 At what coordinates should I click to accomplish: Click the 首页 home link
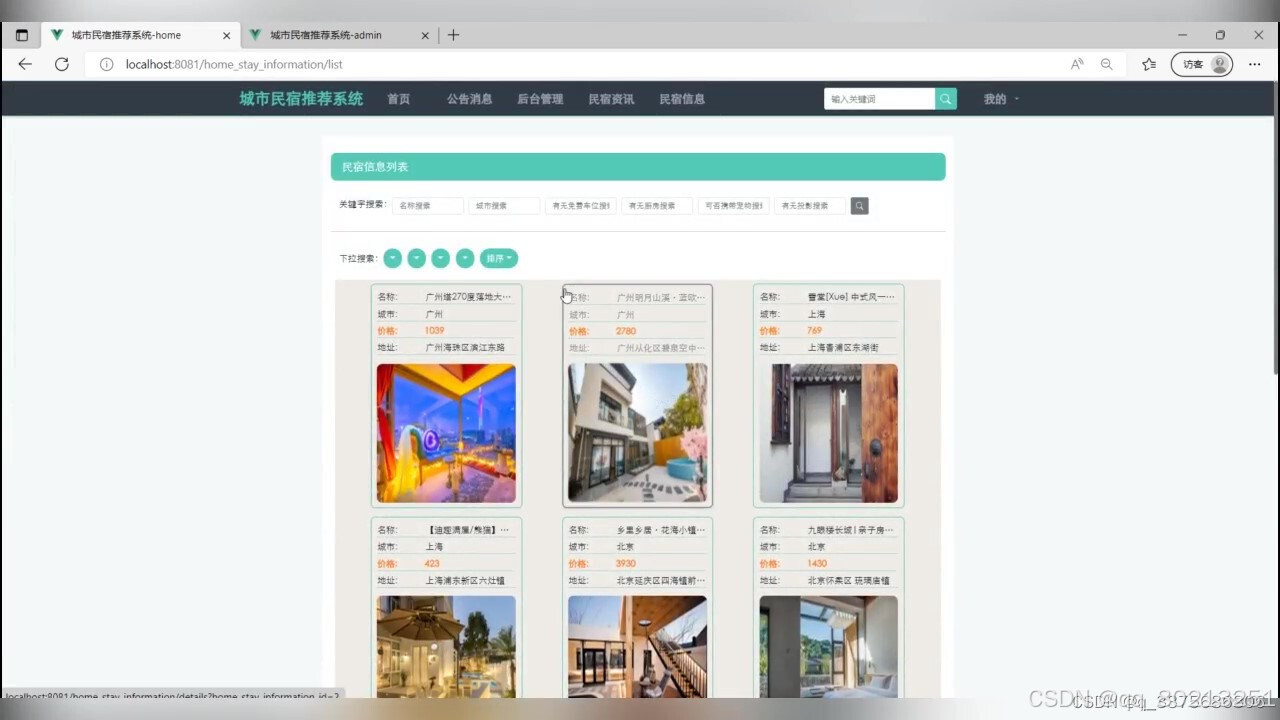pos(397,98)
